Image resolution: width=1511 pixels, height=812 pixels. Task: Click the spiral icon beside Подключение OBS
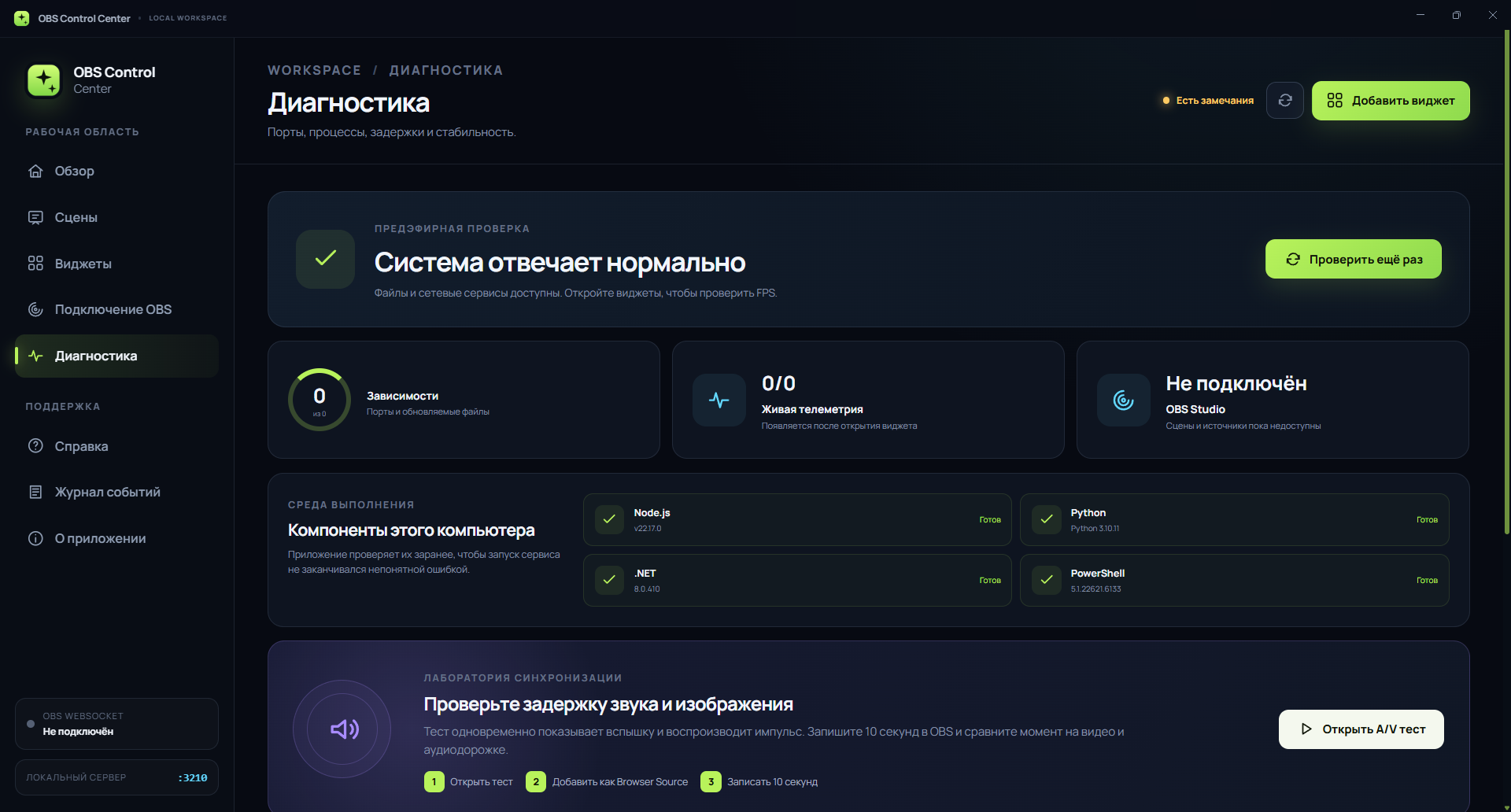click(35, 309)
